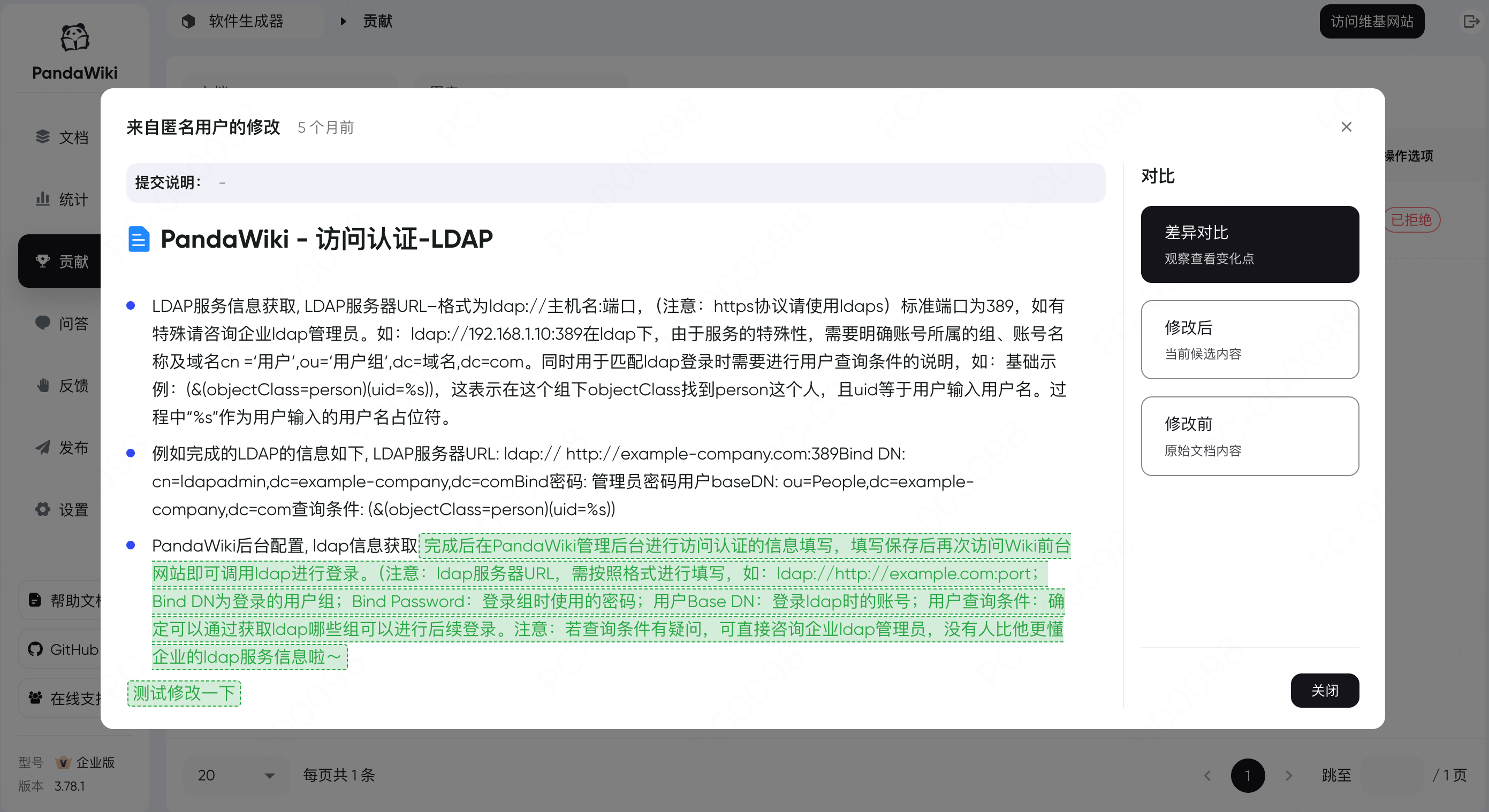Viewport: 1489px width, 812px height.
Task: Go to next page chevron
Action: [x=1288, y=775]
